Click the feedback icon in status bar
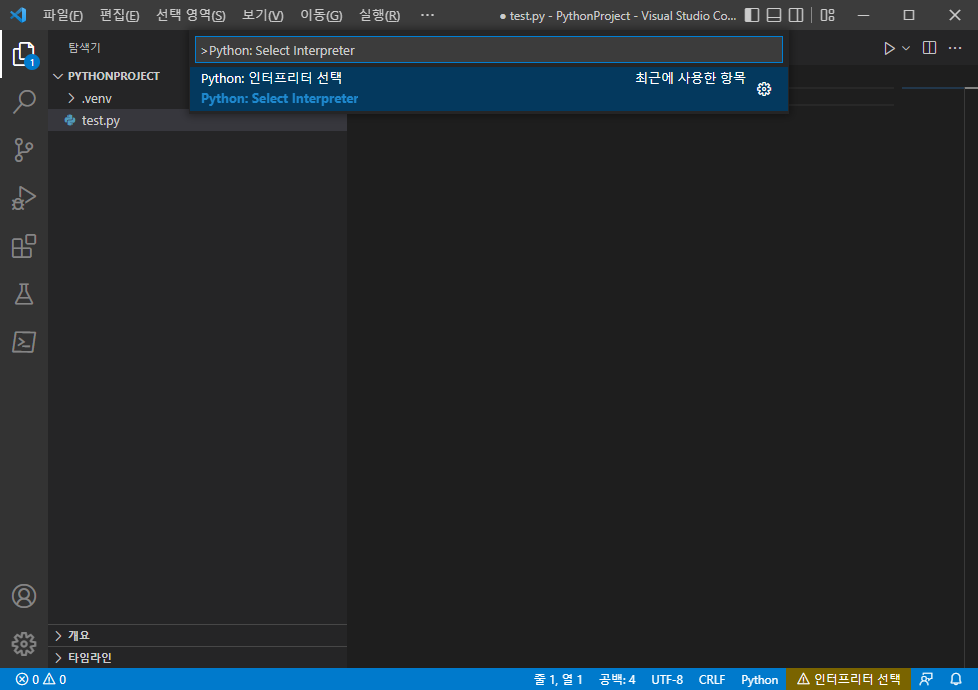 [x=926, y=679]
